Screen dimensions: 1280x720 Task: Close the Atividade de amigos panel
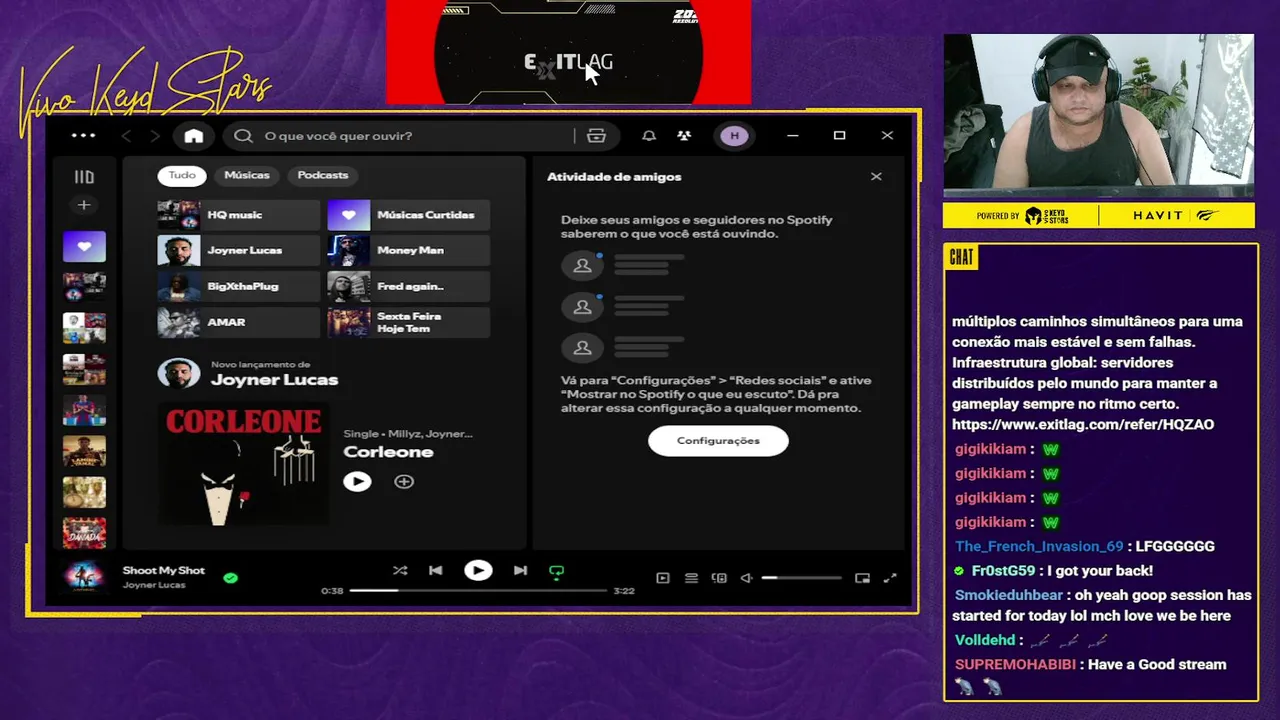pyautogui.click(x=876, y=177)
